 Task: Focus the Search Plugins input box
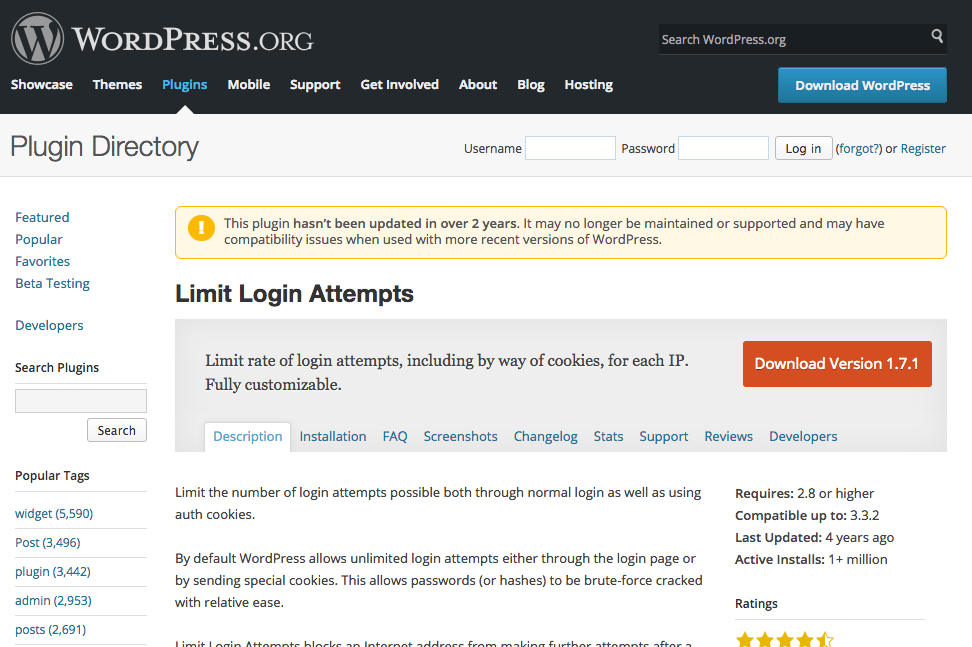click(81, 401)
